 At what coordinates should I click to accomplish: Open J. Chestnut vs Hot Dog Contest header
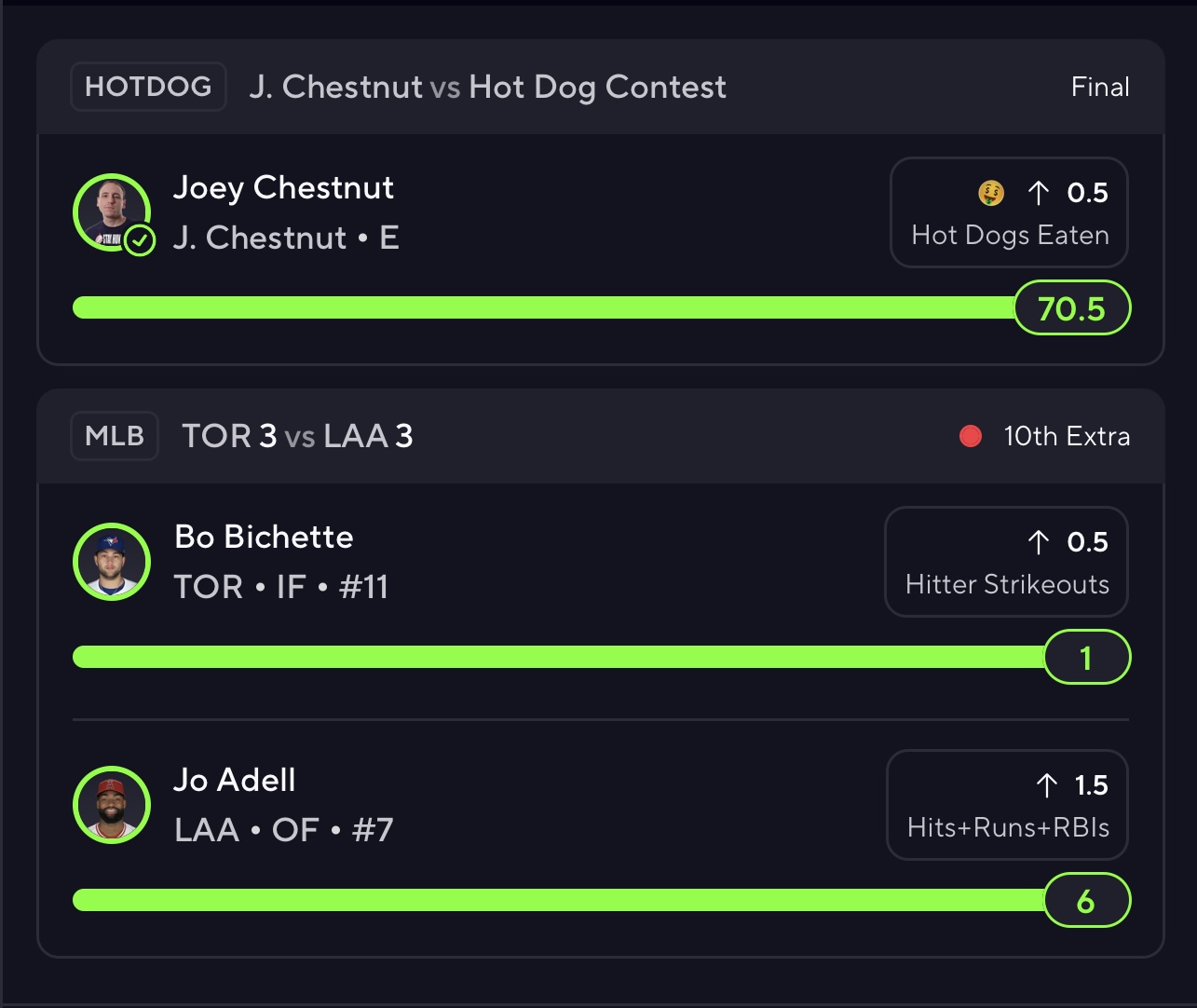point(601,87)
